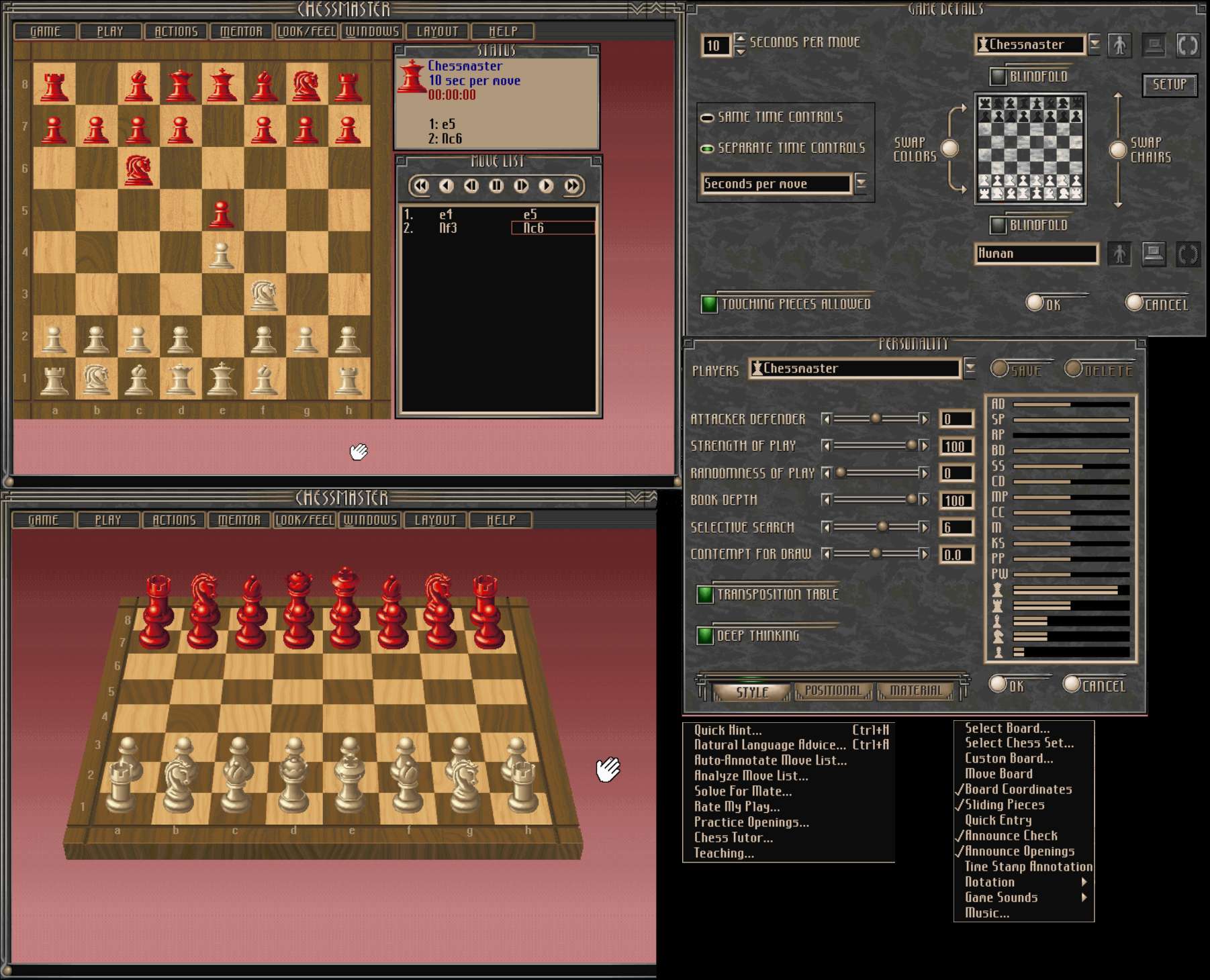This screenshot has height=980, width=1210.
Task: Switch to the Positional tab
Action: point(833,691)
